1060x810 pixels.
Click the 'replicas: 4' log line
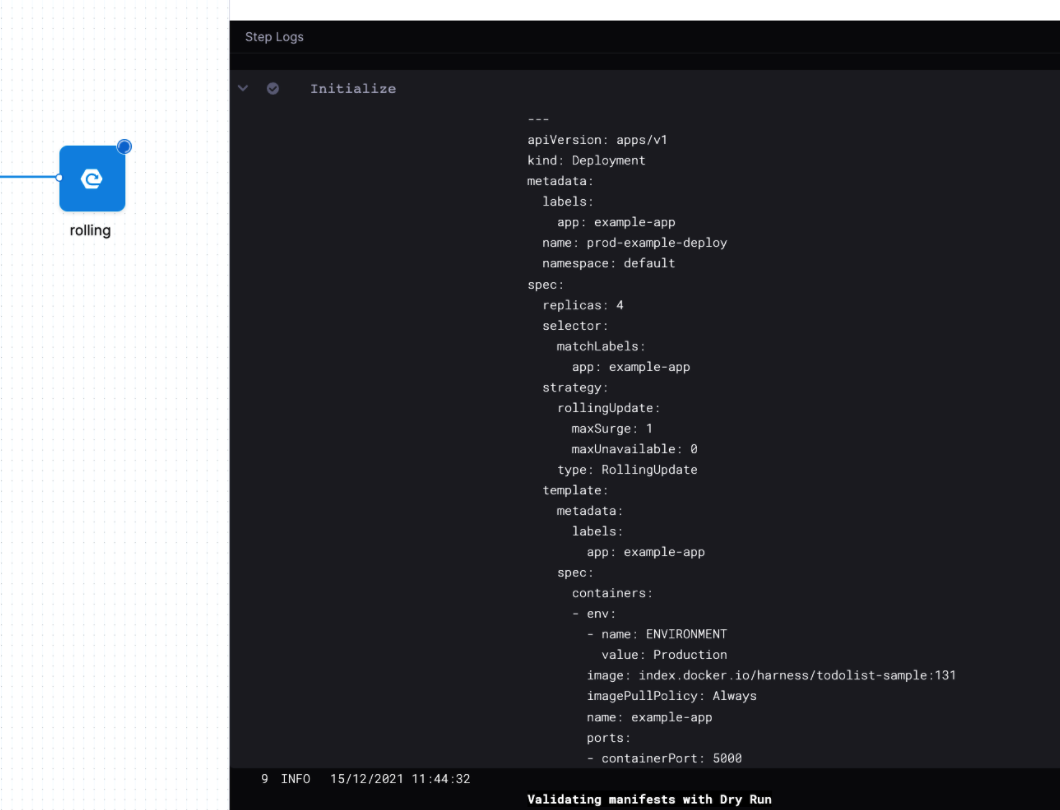click(582, 305)
